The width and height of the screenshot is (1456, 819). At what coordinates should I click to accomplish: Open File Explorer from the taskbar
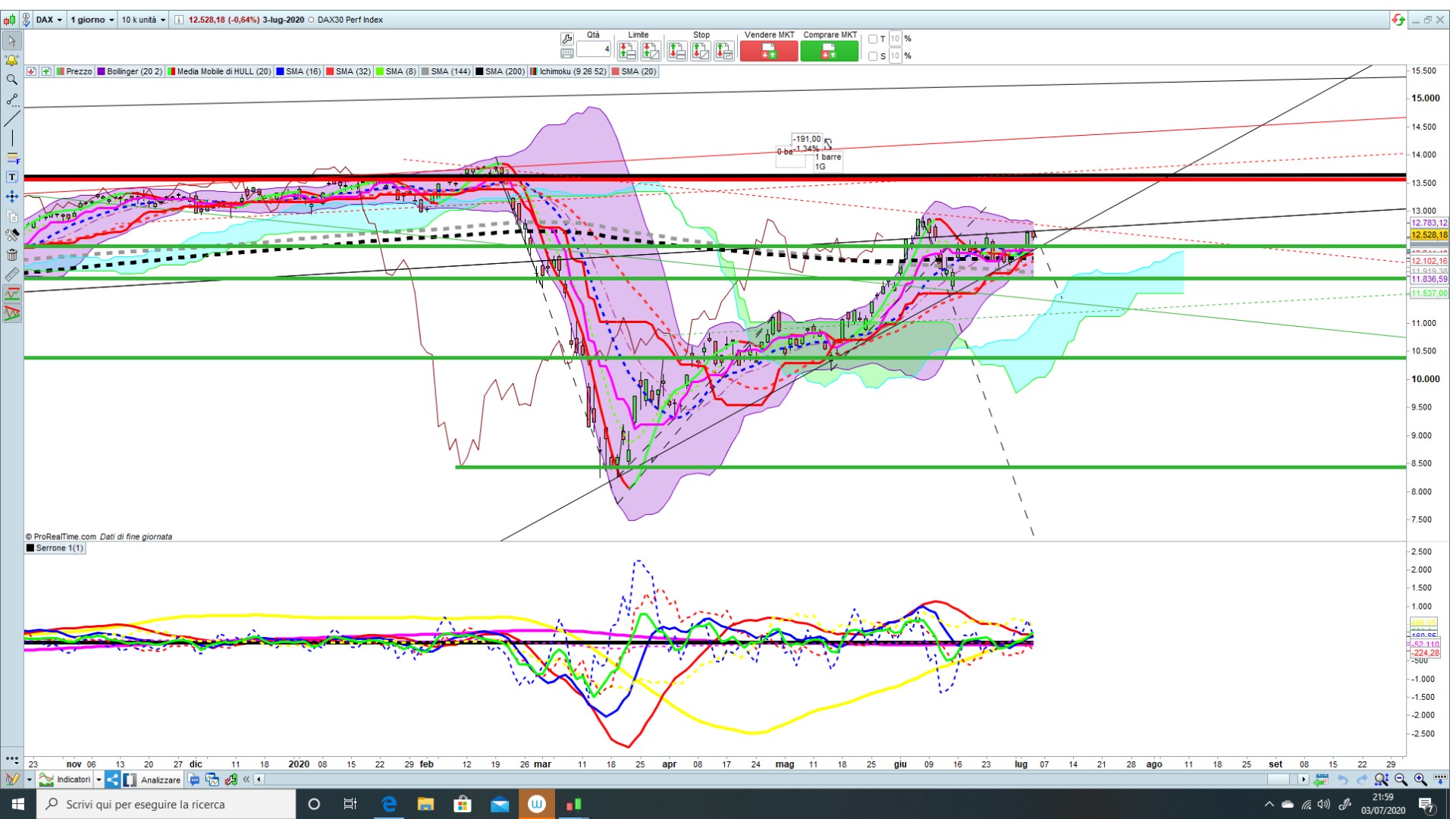[425, 804]
